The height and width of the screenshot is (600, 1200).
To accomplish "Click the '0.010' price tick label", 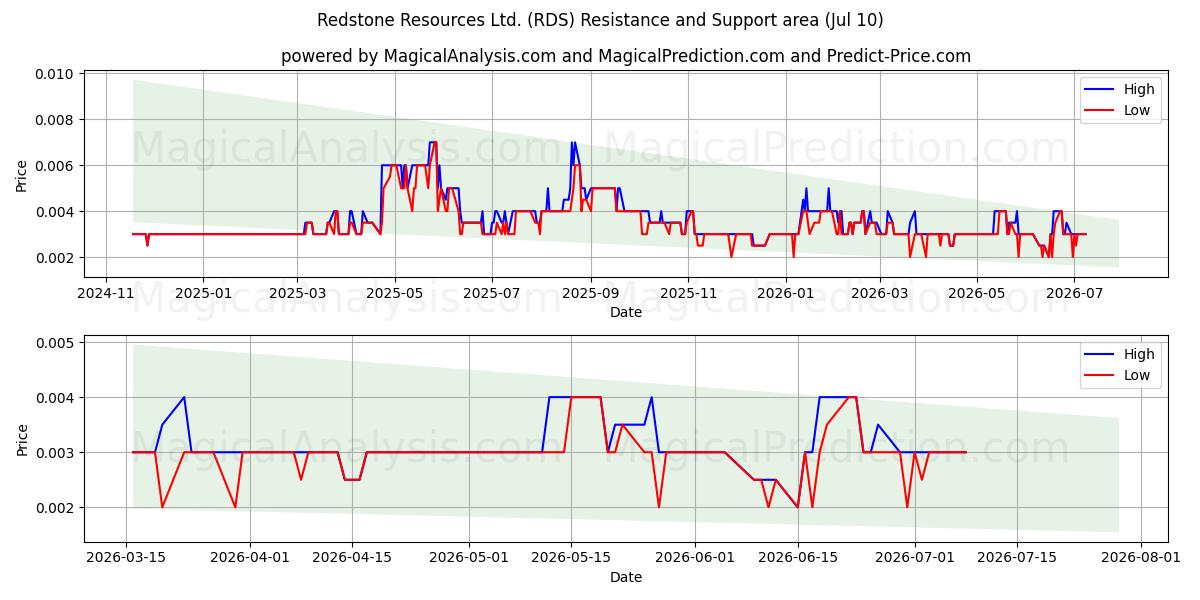I will [56, 74].
